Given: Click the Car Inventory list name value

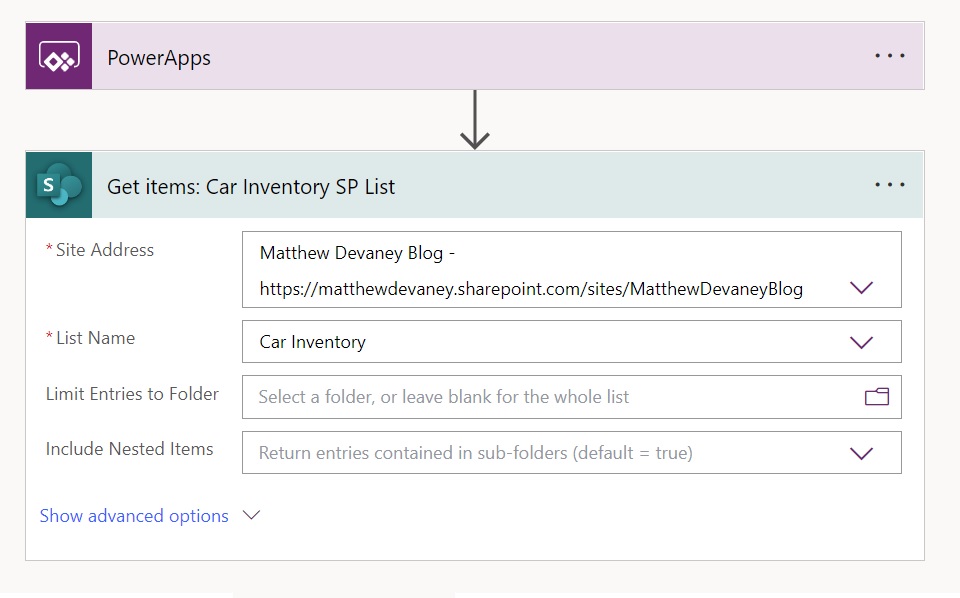Looking at the screenshot, I should 312,342.
